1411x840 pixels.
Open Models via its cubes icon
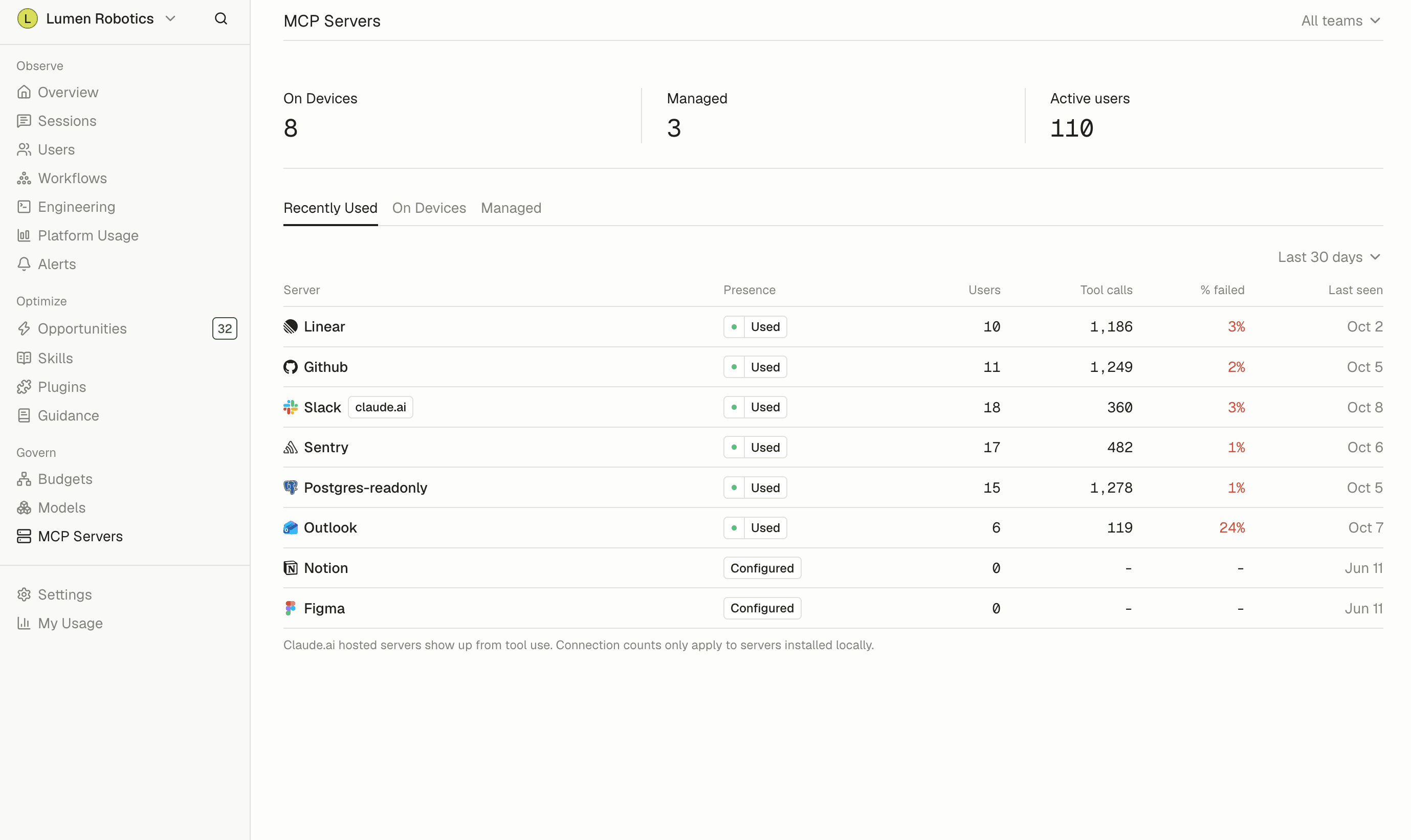tap(24, 508)
